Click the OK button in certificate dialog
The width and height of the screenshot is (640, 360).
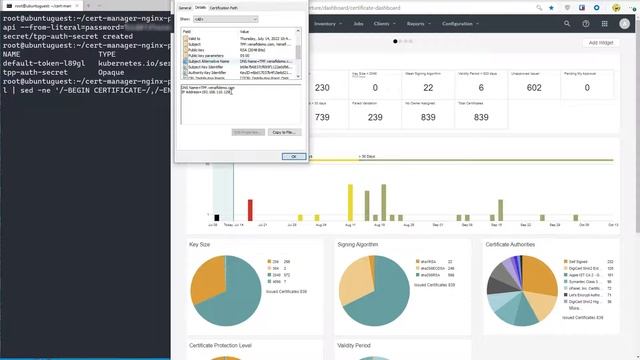(x=294, y=157)
